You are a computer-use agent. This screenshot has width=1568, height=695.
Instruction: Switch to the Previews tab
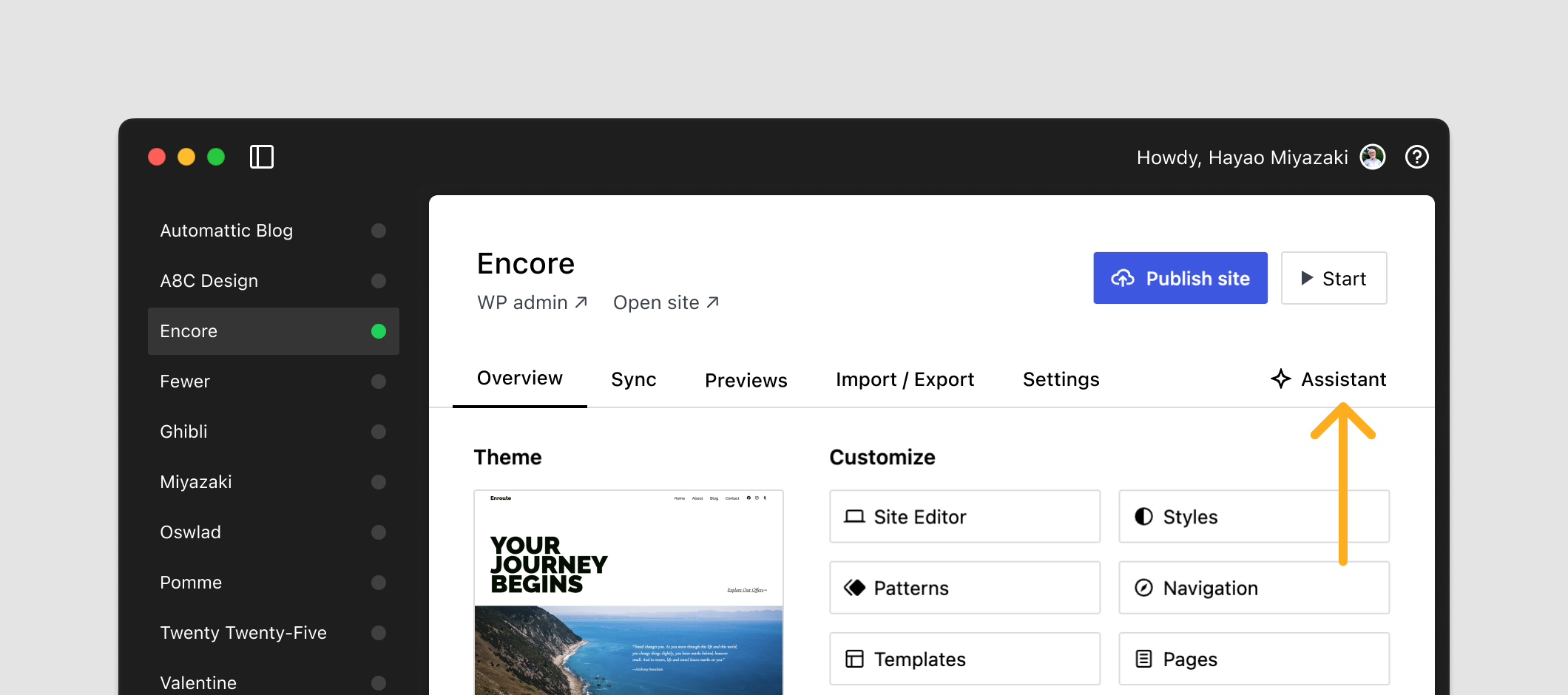pyautogui.click(x=746, y=381)
